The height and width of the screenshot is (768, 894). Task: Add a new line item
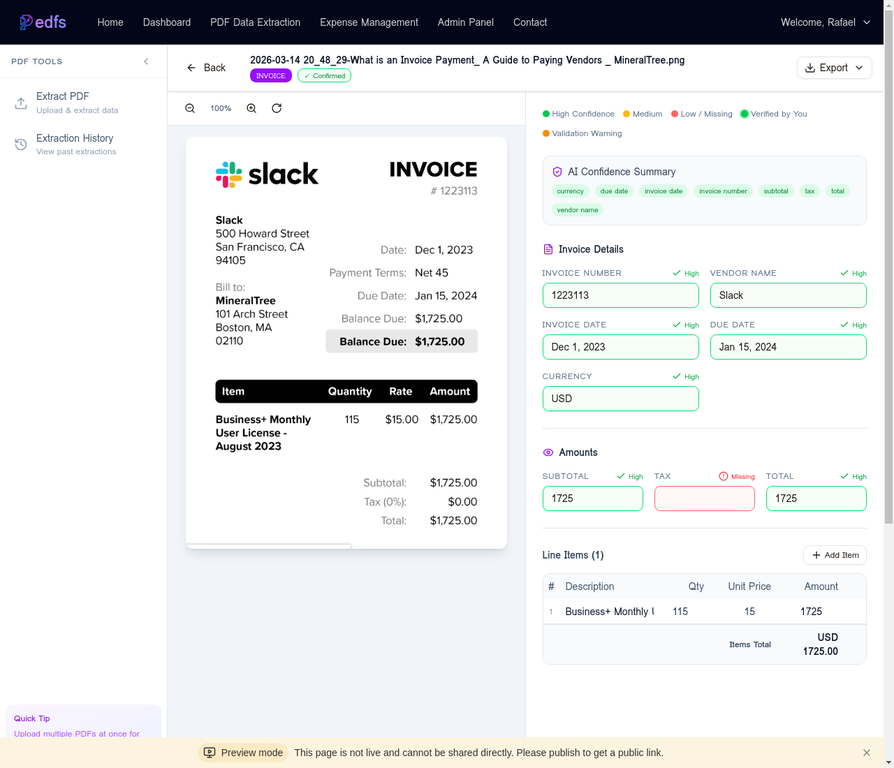835,555
